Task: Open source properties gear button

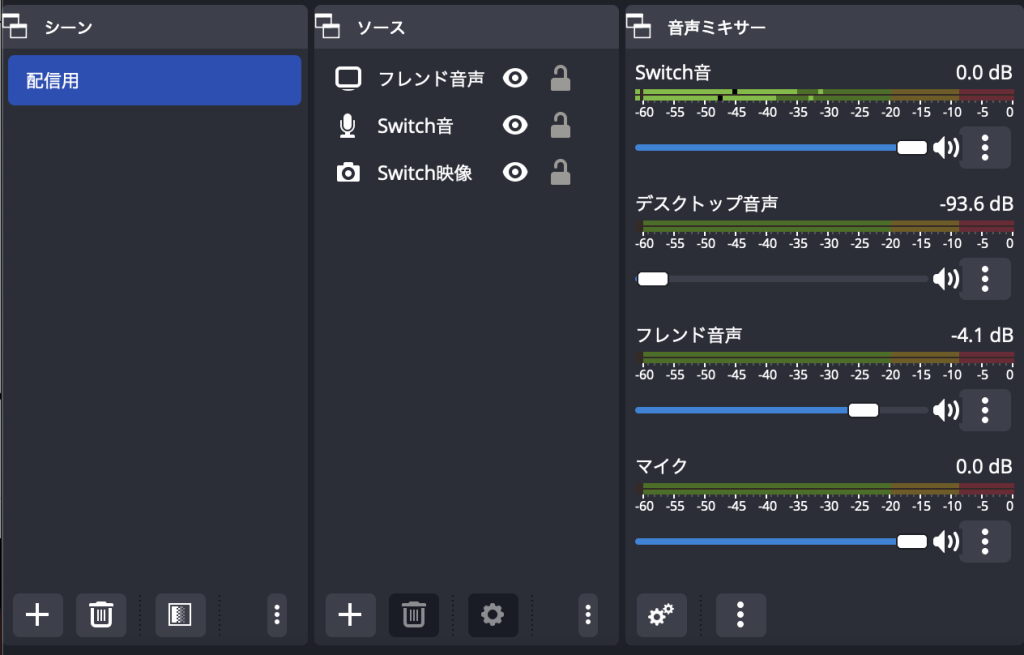Action: point(492,615)
